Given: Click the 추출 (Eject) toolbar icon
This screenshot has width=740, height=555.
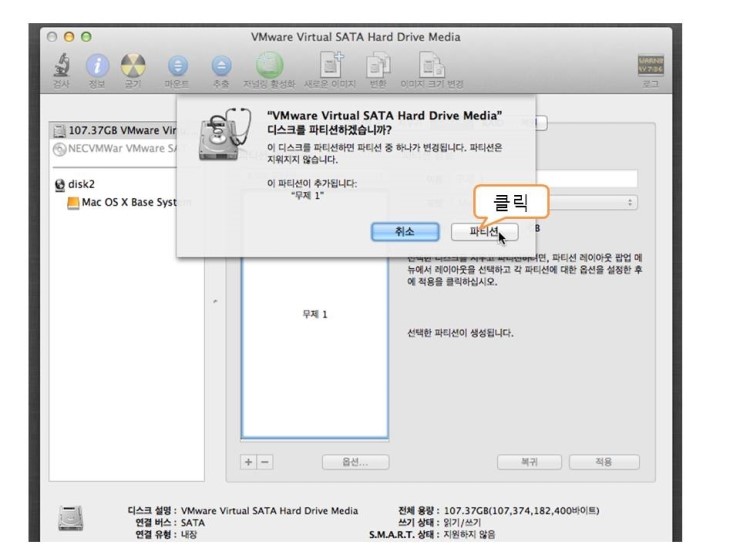Looking at the screenshot, I should (x=221, y=66).
